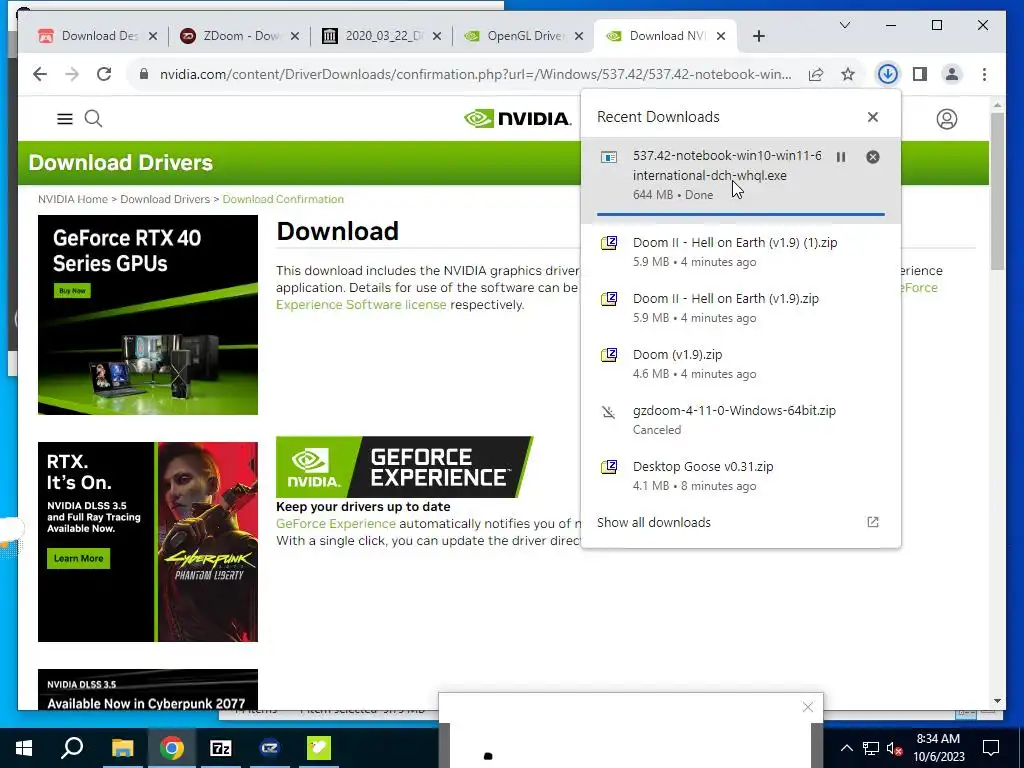Image resolution: width=1024 pixels, height=768 pixels.
Task: Open the GeForce Experience banner image
Action: click(x=404, y=467)
